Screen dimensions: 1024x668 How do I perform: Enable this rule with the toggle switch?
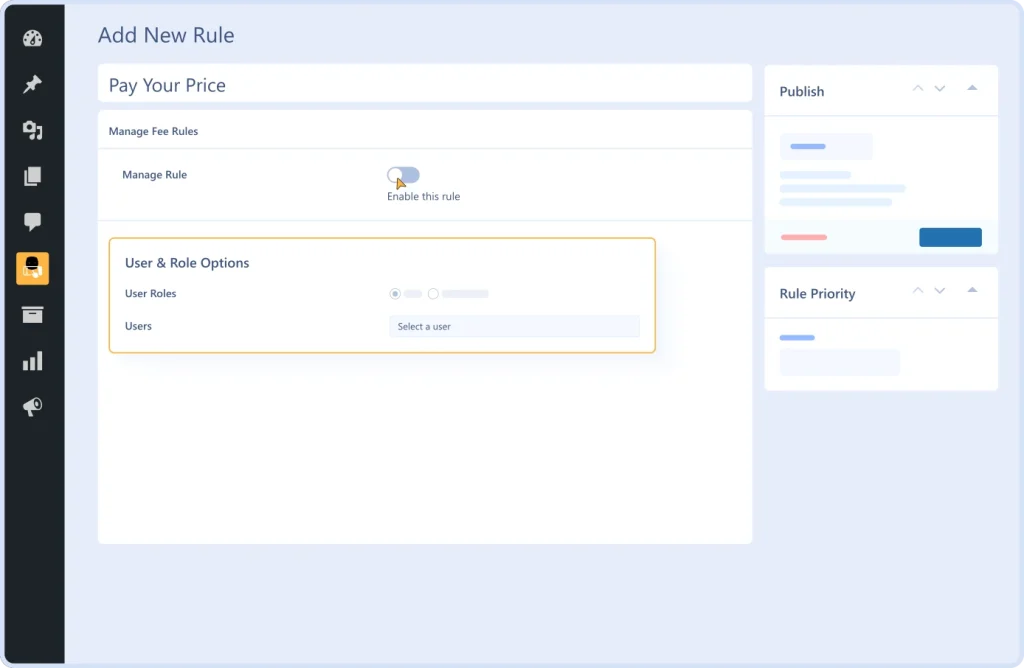(402, 174)
